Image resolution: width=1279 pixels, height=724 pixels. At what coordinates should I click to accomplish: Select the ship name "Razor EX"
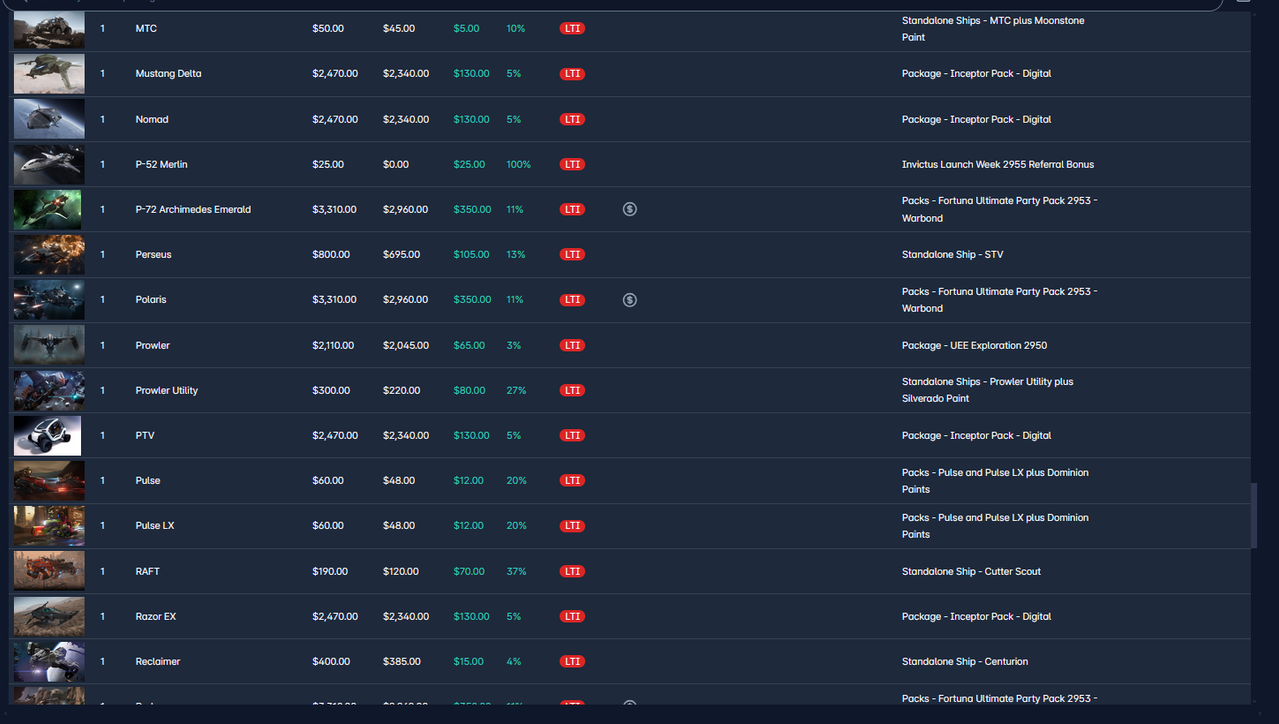coord(155,617)
